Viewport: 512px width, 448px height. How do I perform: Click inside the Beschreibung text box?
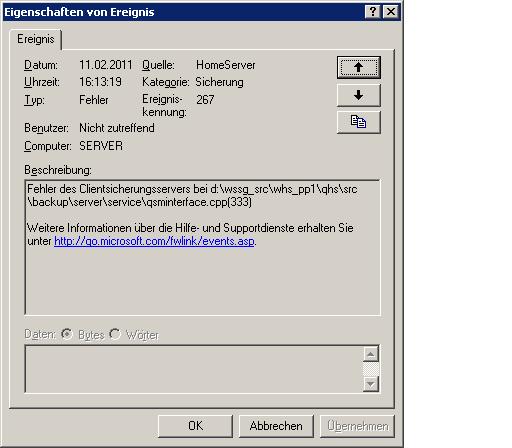click(202, 247)
